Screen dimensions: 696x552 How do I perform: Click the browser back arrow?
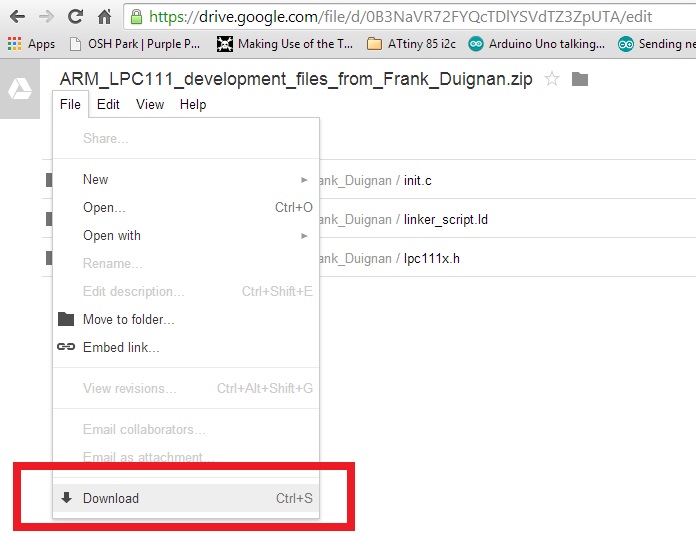coord(17,17)
